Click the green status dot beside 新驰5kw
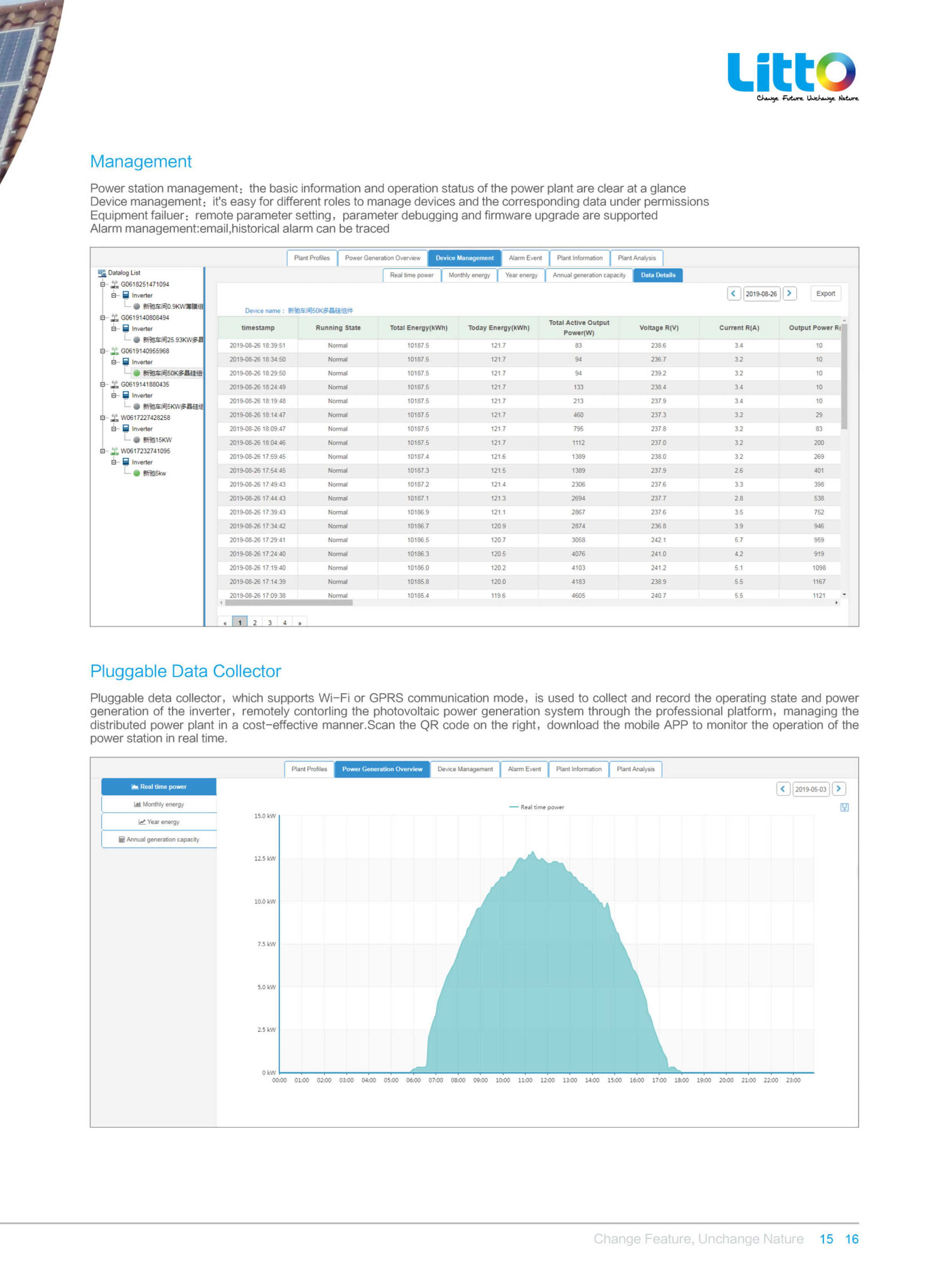The width and height of the screenshot is (950, 1288). point(137,473)
